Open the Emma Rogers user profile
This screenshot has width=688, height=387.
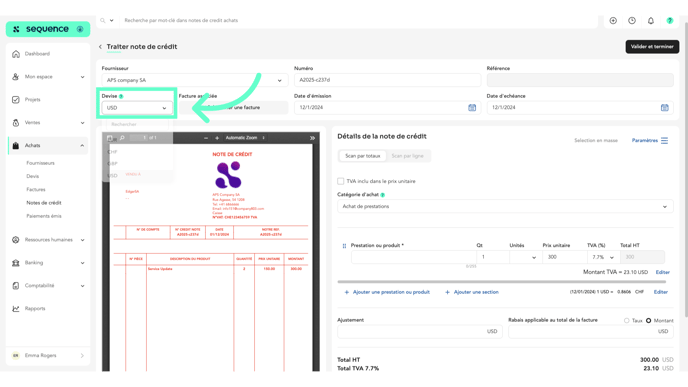(x=48, y=355)
